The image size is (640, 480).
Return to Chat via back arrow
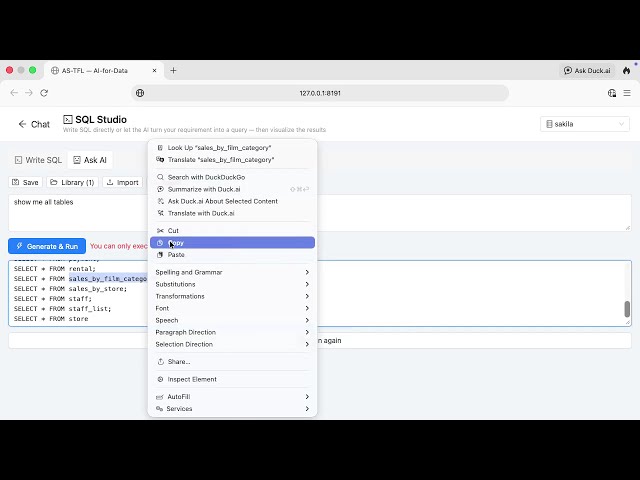pyautogui.click(x=34, y=124)
